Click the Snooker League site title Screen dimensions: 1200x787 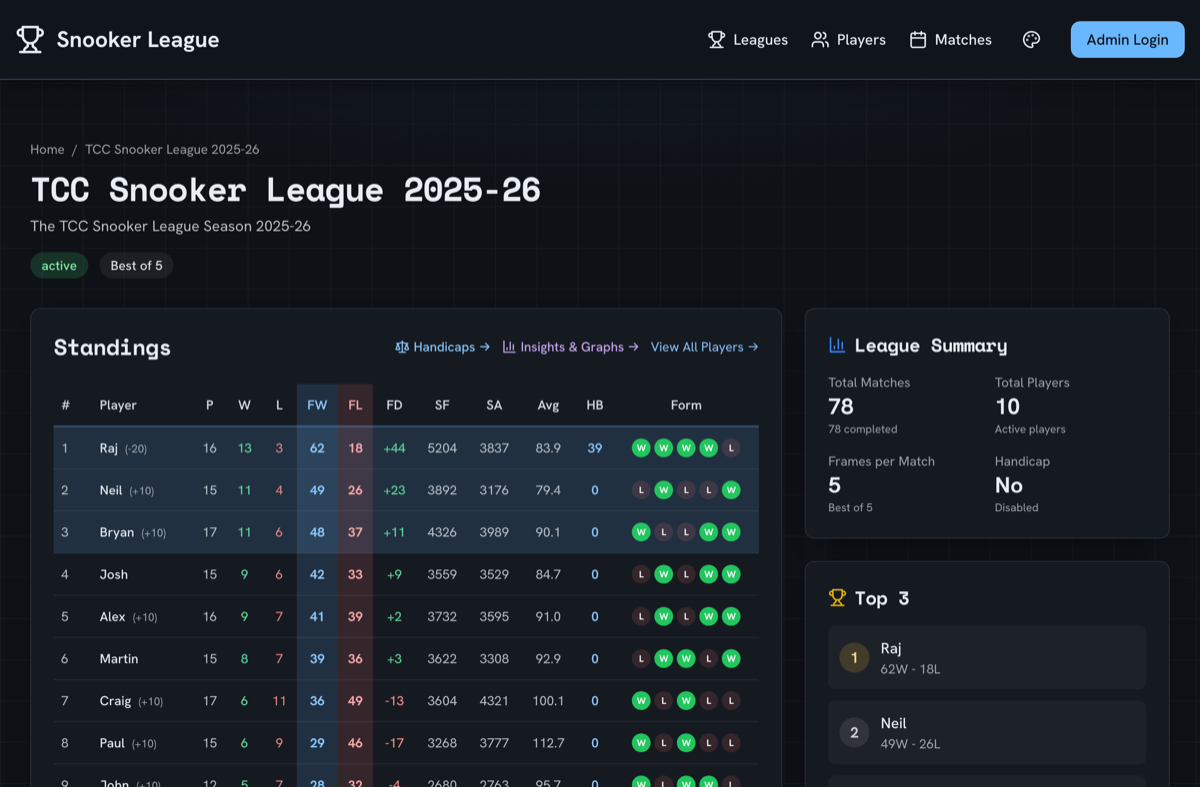[138, 40]
